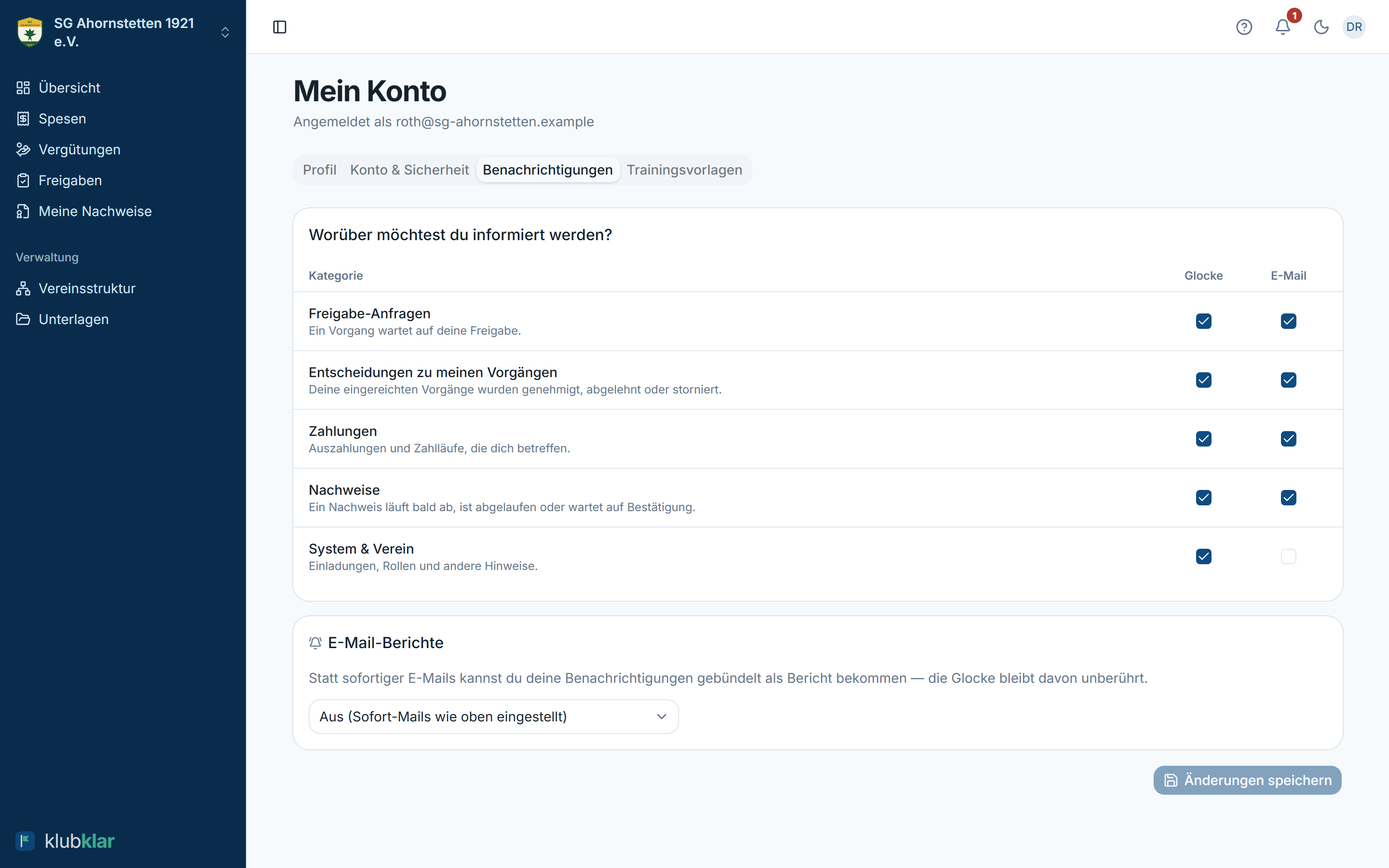This screenshot has width=1389, height=868.
Task: Click the klubklar flag logo
Action: (25, 841)
